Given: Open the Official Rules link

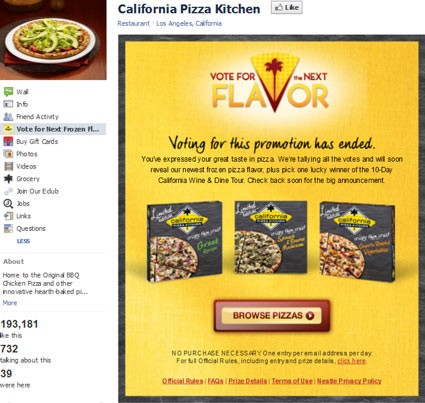Looking at the screenshot, I should [183, 381].
